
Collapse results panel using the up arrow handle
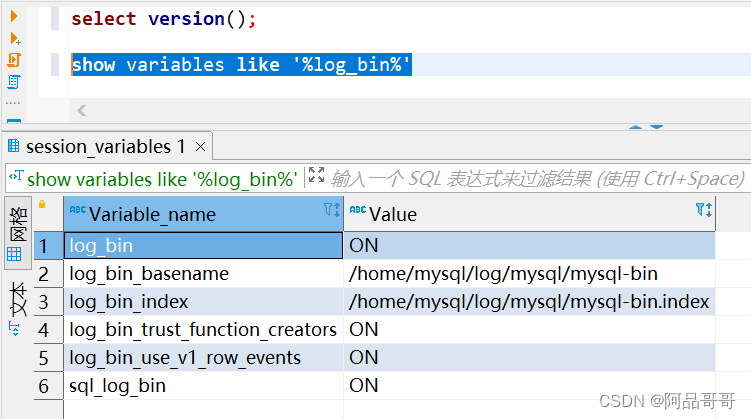pos(636,127)
